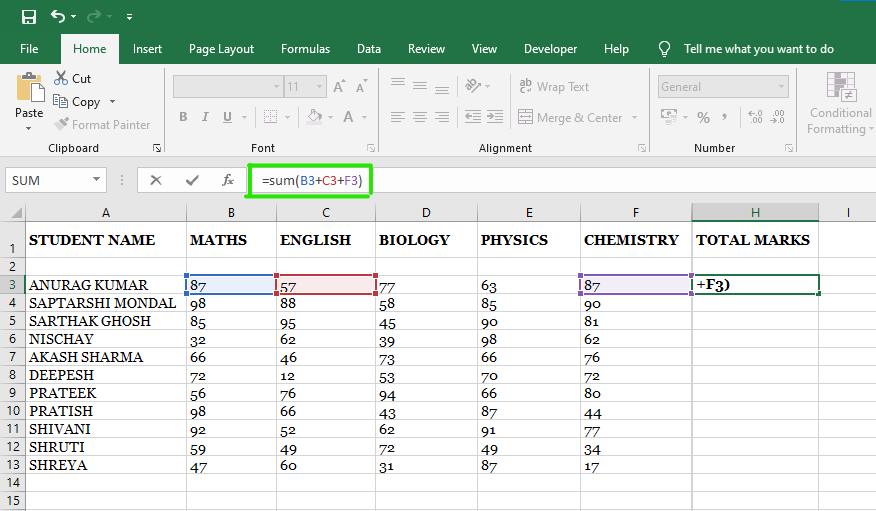Confirm the formula with the checkmark icon
This screenshot has width=876, height=511.
tap(192, 180)
